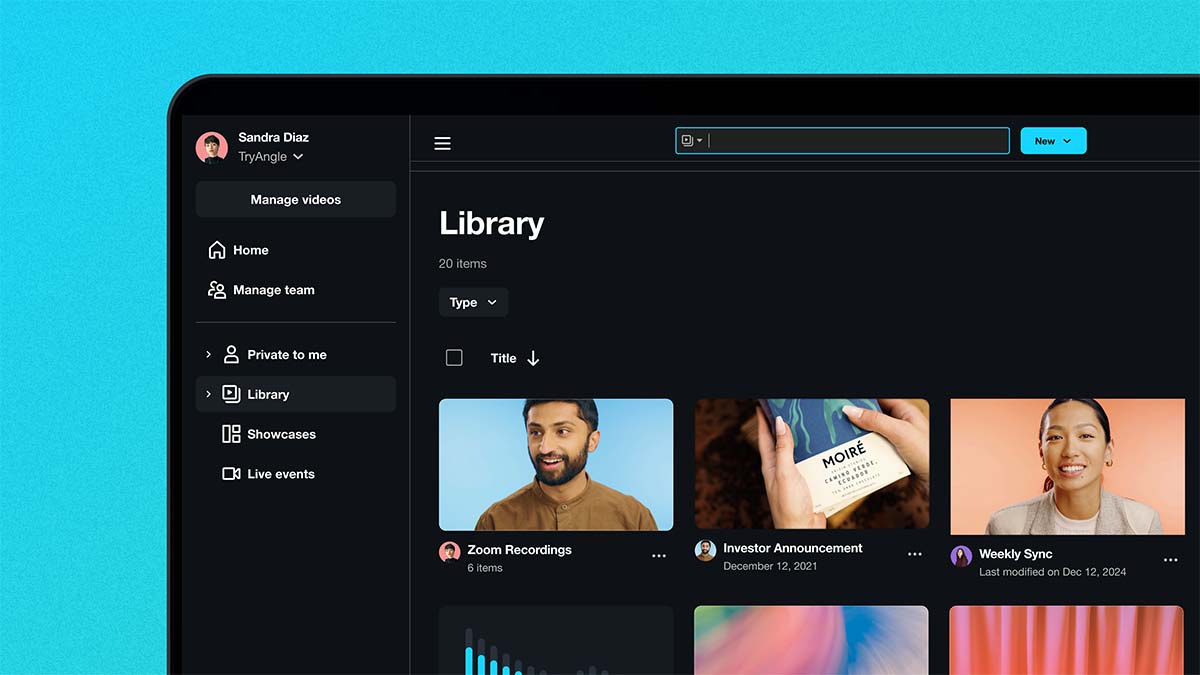Click the Library video folder icon

[231, 394]
